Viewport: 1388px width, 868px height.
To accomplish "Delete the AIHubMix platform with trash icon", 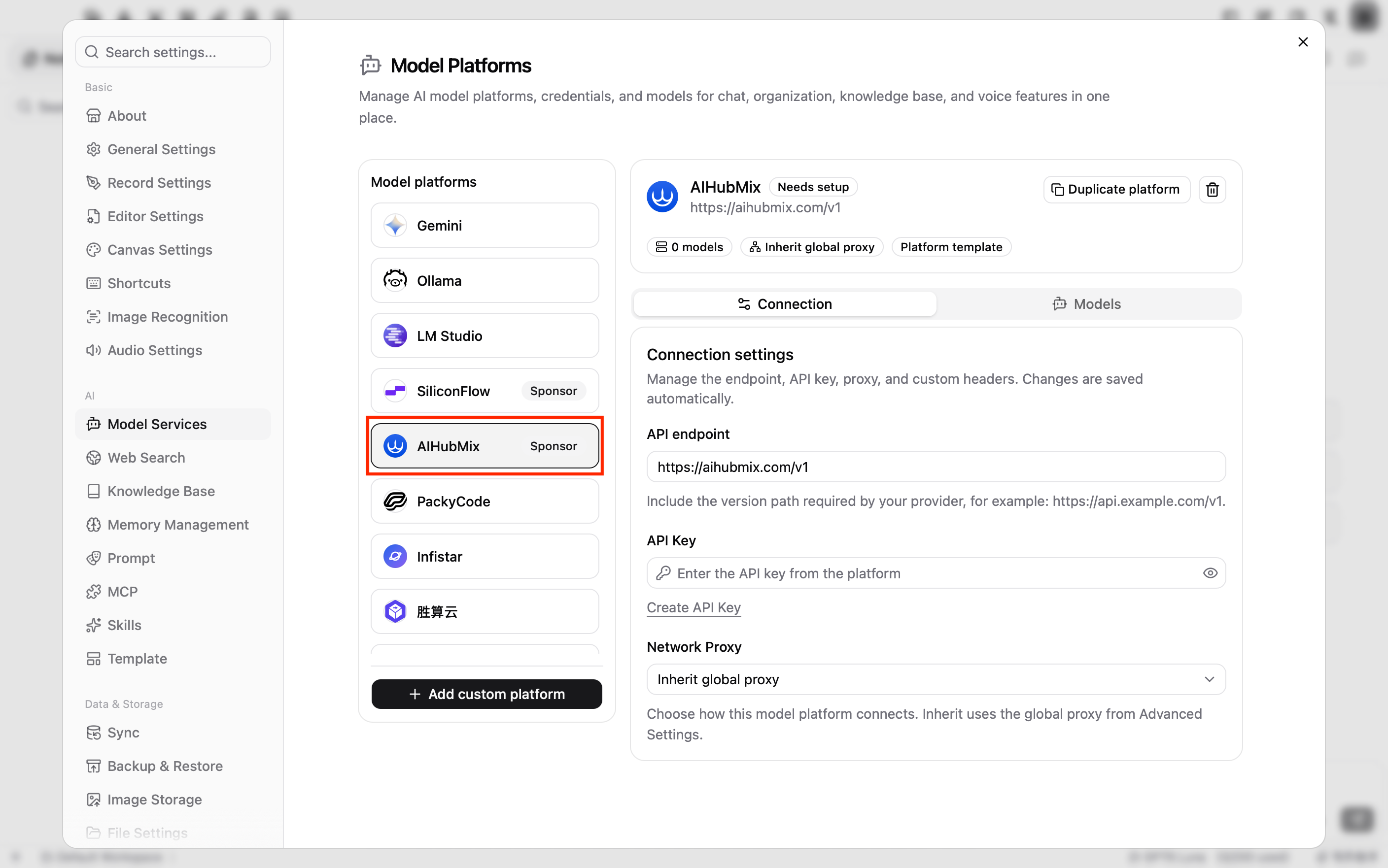I will [1212, 190].
